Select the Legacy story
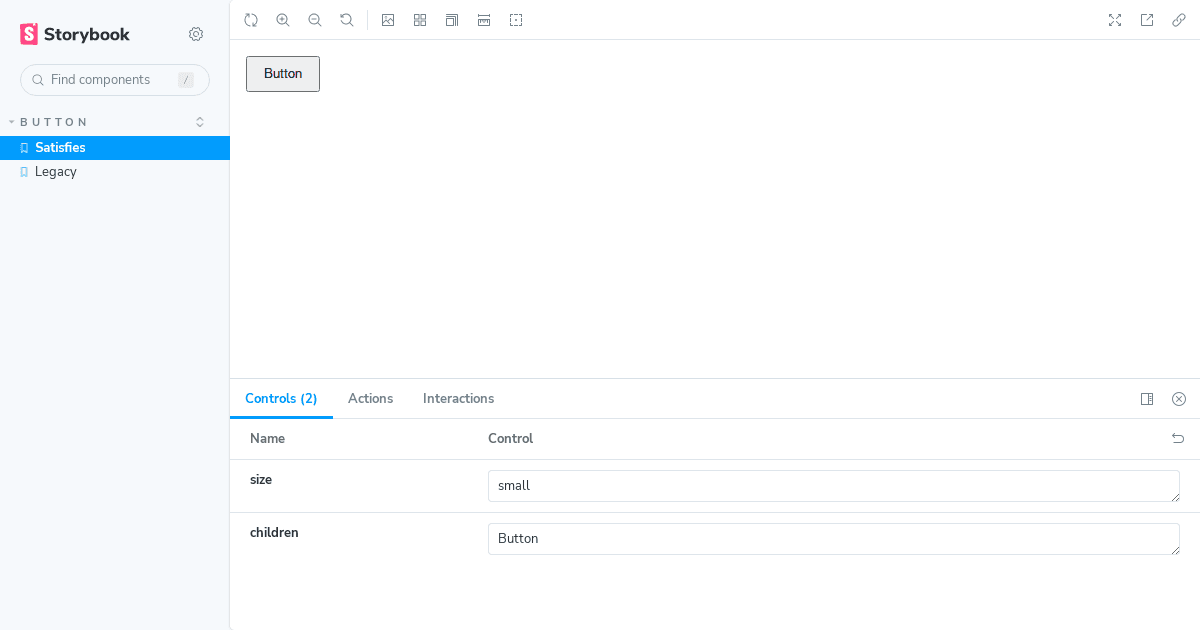This screenshot has height=630, width=1200. click(55, 171)
